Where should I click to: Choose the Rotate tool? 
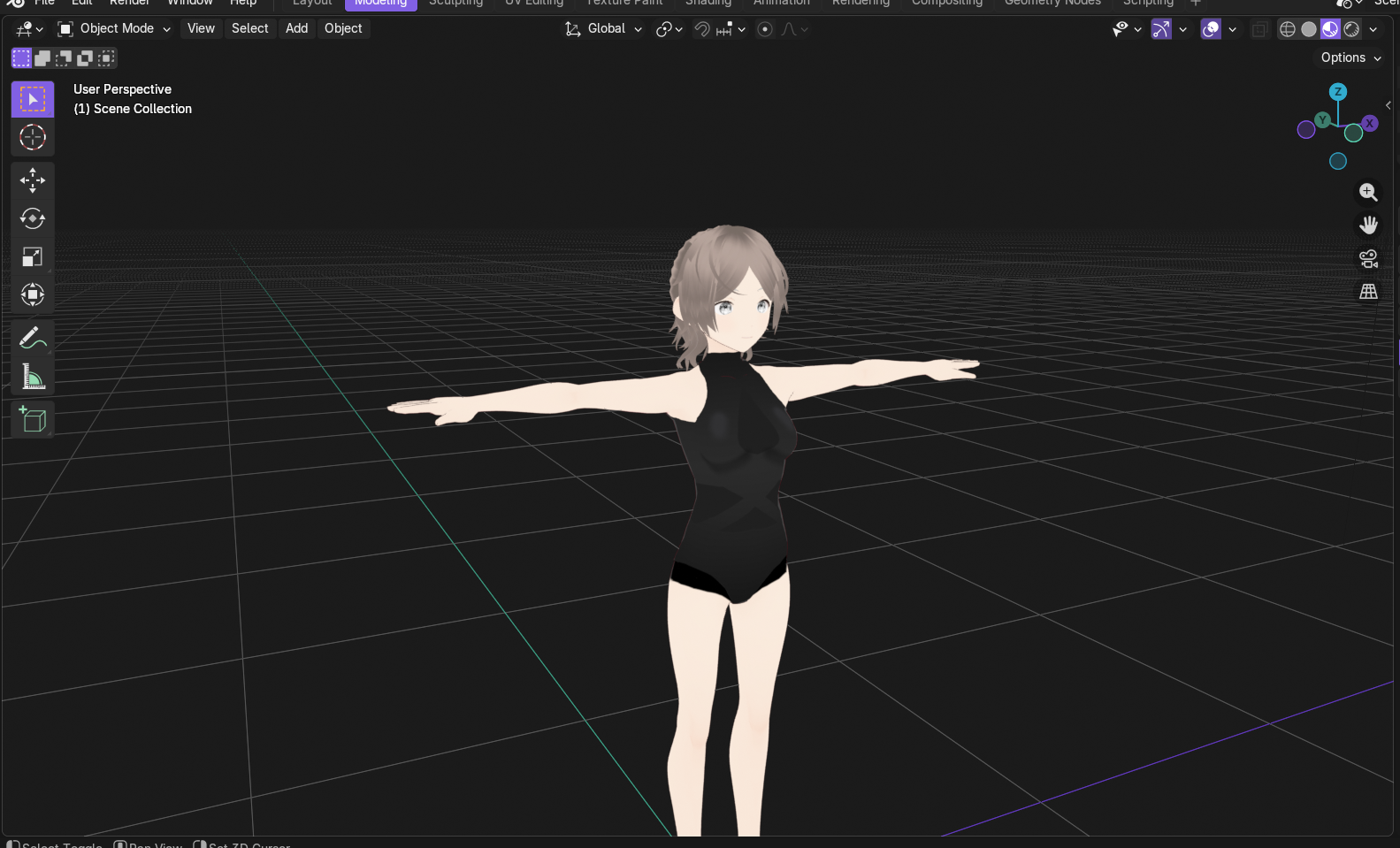click(x=33, y=218)
